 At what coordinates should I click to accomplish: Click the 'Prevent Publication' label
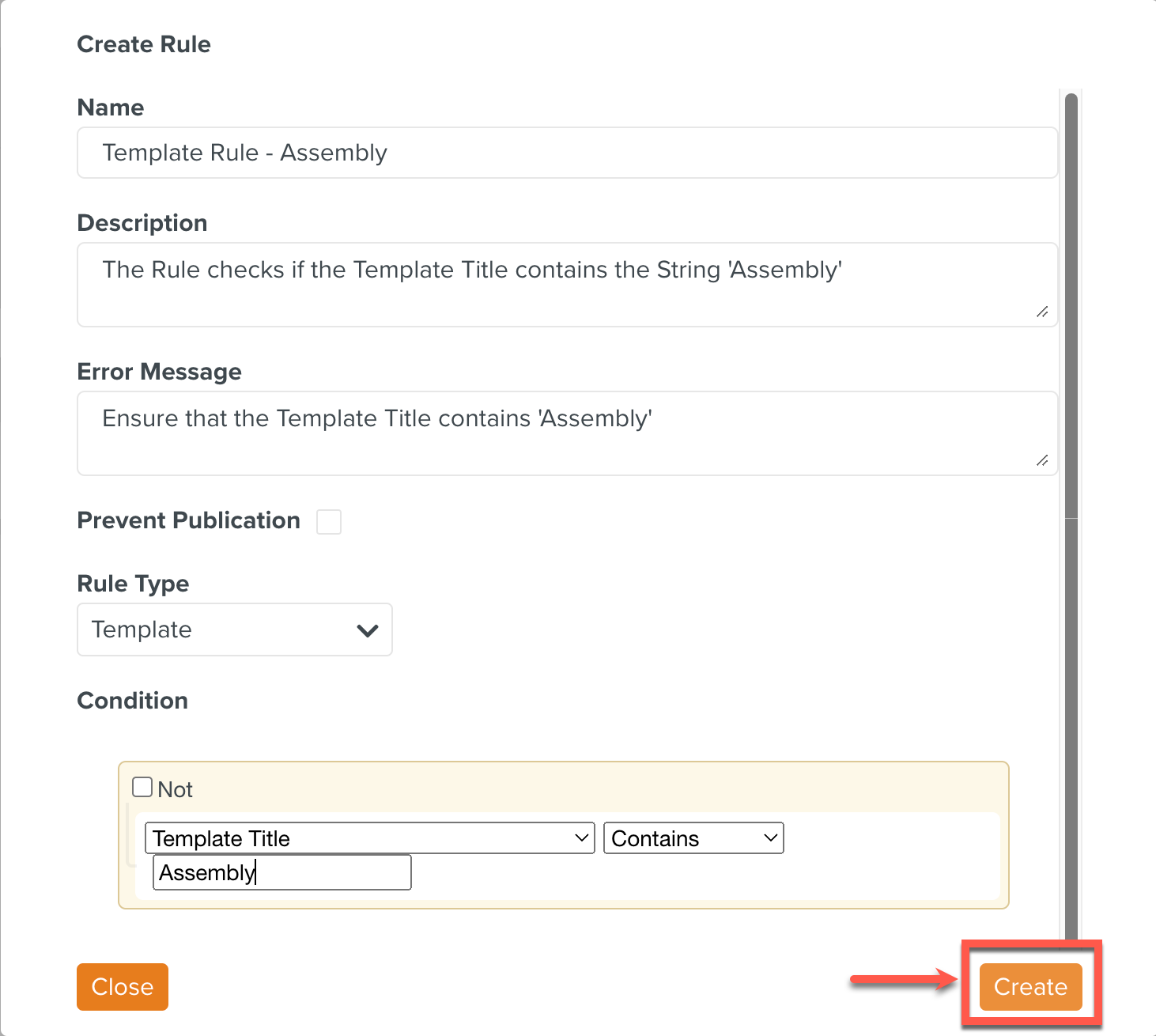(x=189, y=520)
